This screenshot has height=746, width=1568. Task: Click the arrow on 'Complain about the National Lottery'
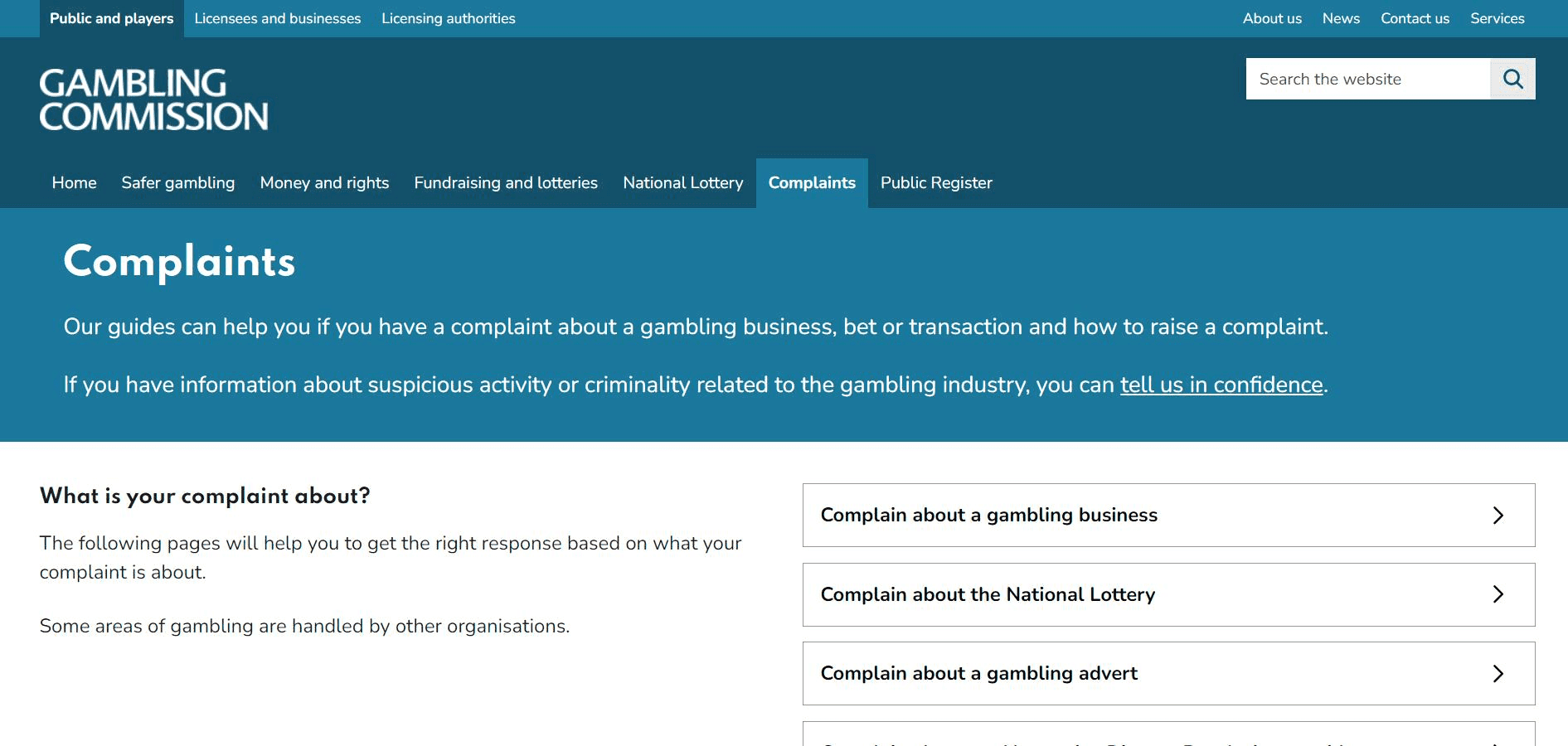pos(1498,594)
